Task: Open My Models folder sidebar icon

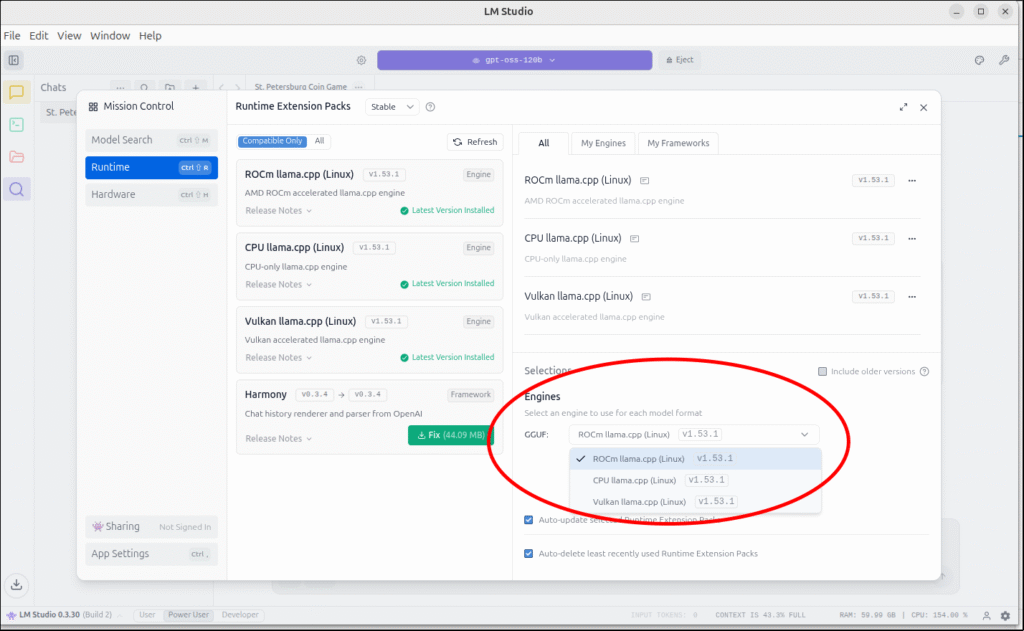Action: pos(16,157)
